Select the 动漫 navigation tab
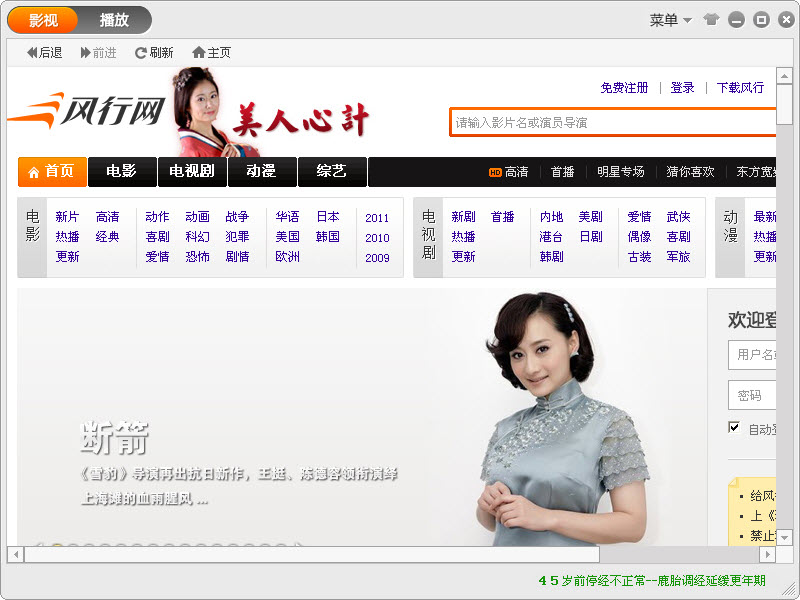 point(262,171)
